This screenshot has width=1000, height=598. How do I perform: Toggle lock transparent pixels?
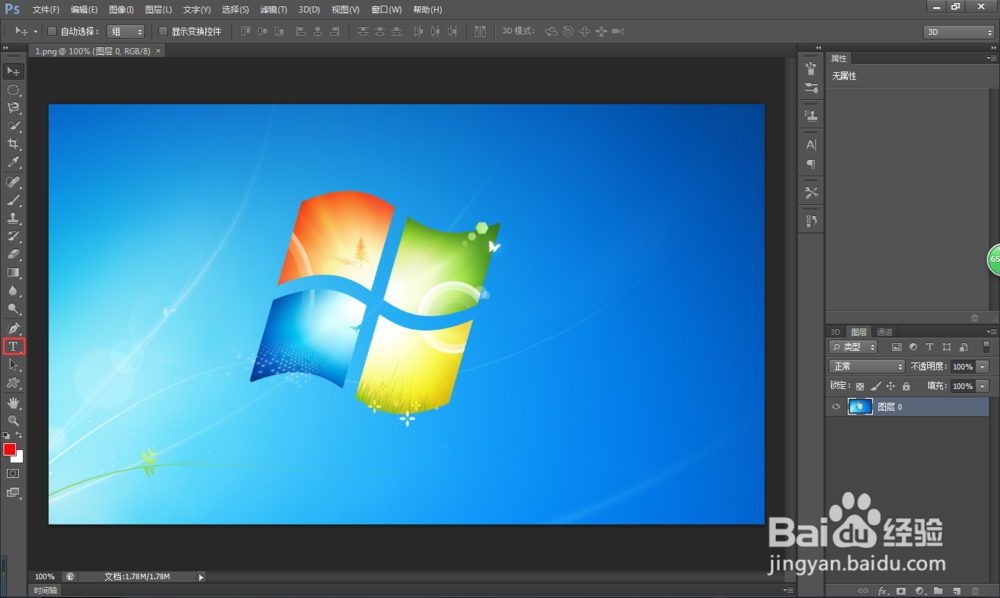click(x=860, y=386)
